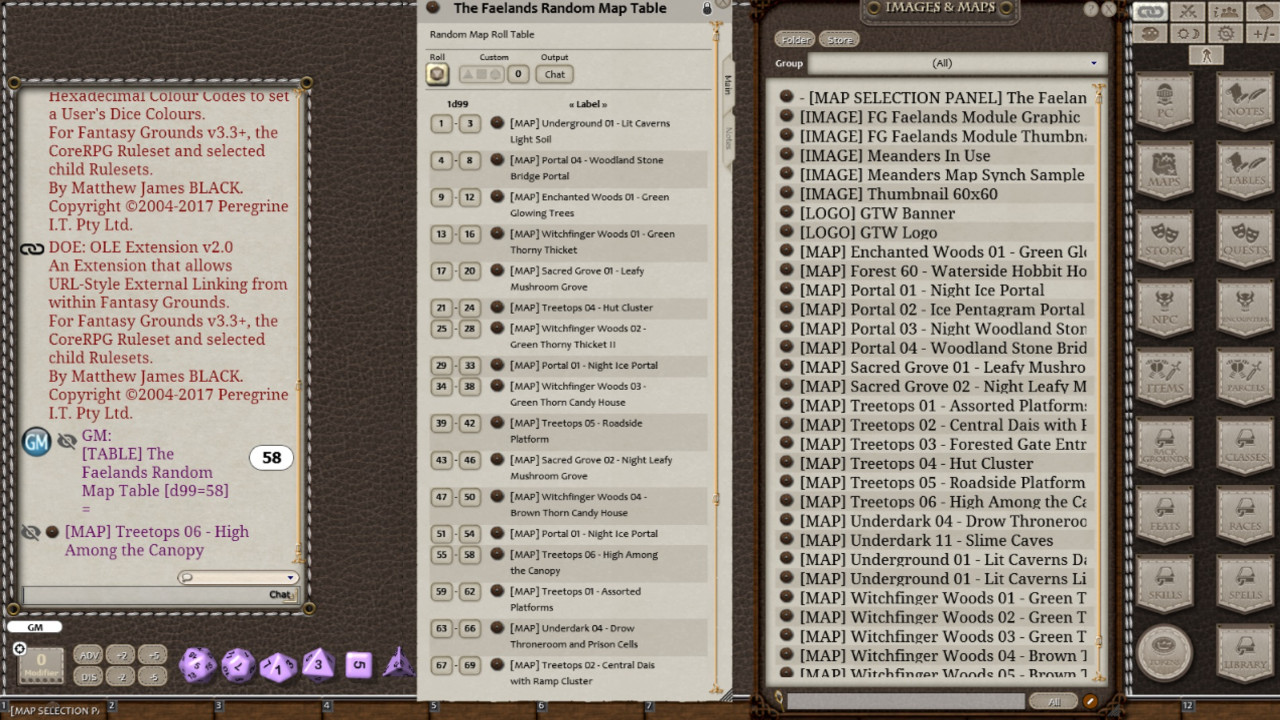Select the external link chain icon
1280x720 pixels.
coord(1150,10)
